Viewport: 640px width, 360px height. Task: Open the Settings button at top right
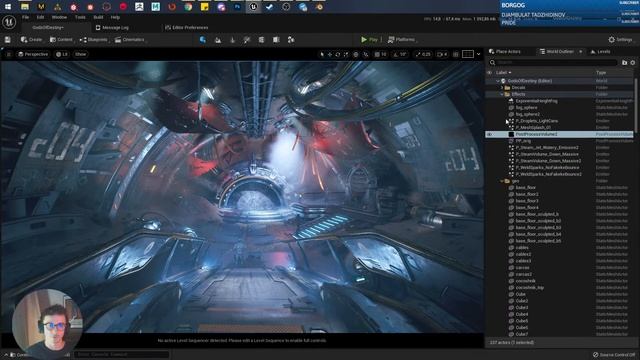point(620,40)
